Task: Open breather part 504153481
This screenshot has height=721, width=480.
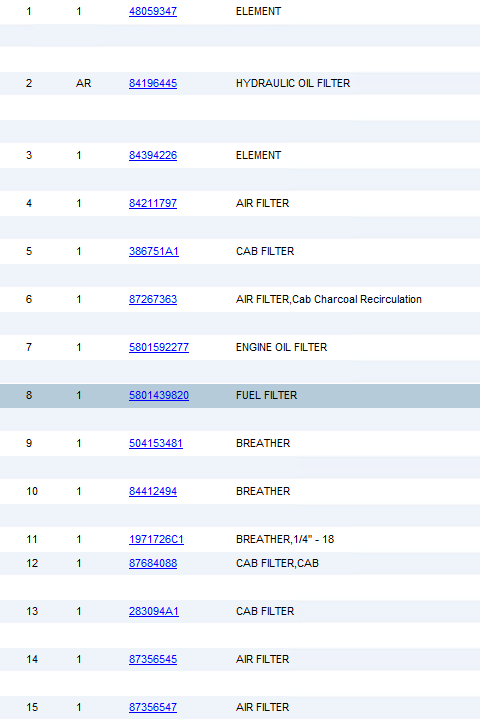Action: pyautogui.click(x=156, y=443)
